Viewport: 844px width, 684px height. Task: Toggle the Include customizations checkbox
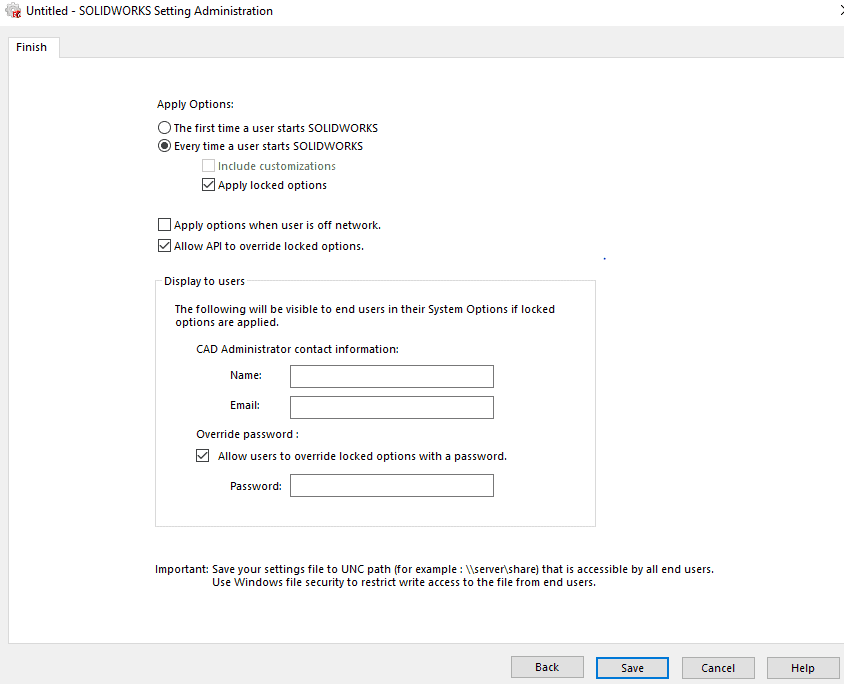coord(208,166)
